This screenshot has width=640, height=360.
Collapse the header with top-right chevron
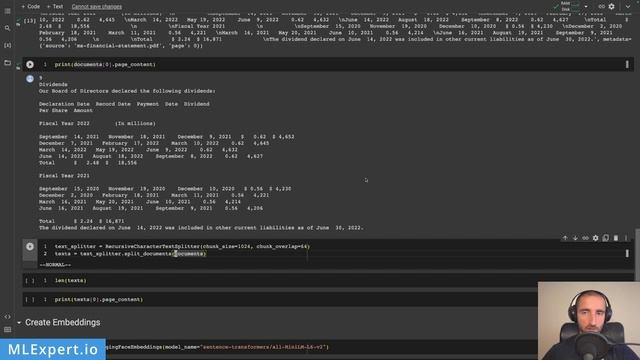click(x=628, y=7)
